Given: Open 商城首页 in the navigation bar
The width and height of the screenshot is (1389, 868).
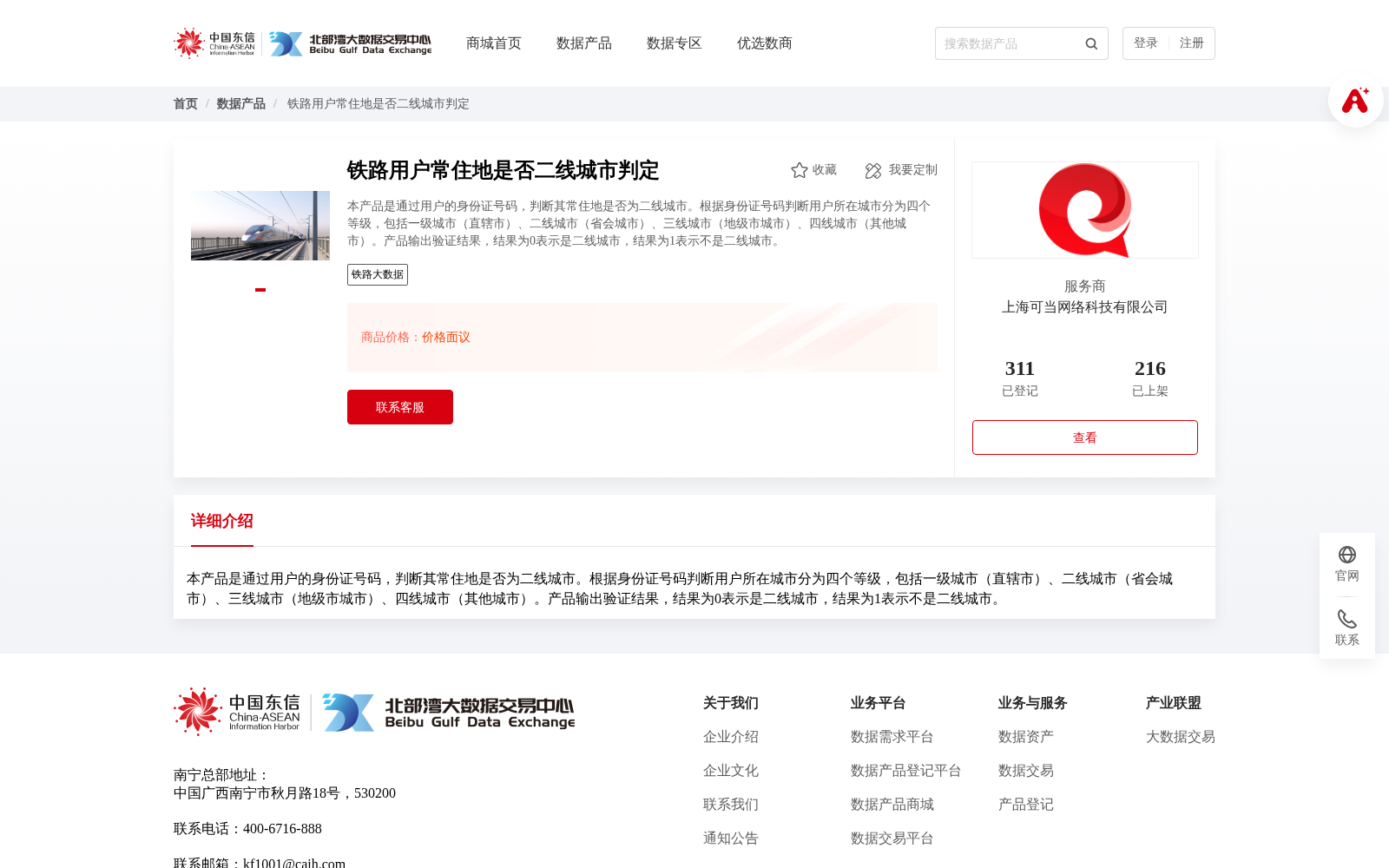Looking at the screenshot, I should (494, 43).
